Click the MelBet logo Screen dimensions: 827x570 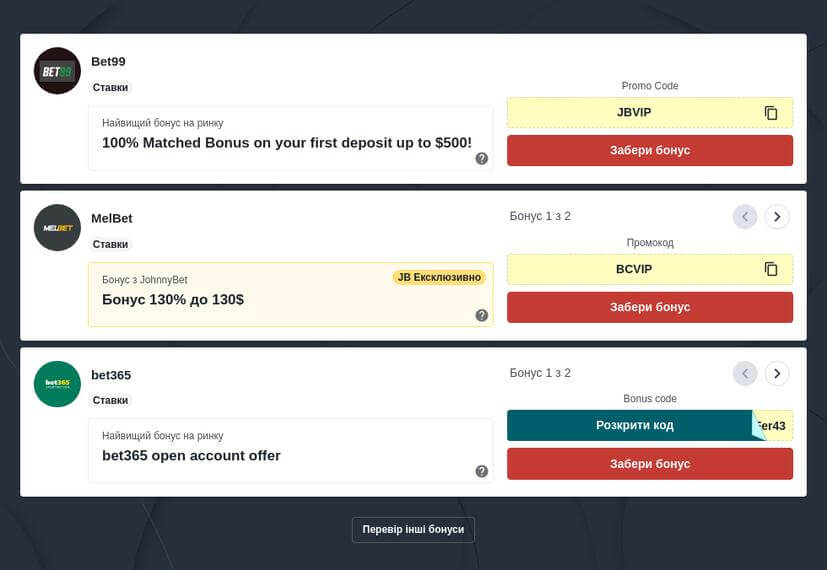point(57,227)
